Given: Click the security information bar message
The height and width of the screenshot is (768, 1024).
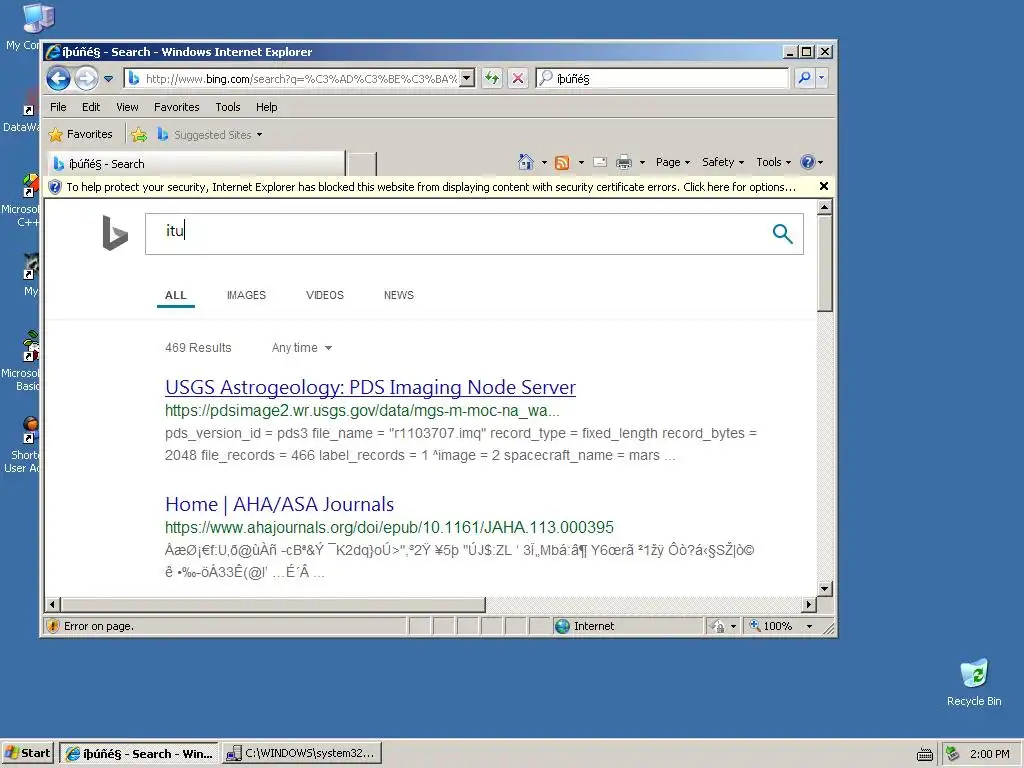Looking at the screenshot, I should coord(431,187).
